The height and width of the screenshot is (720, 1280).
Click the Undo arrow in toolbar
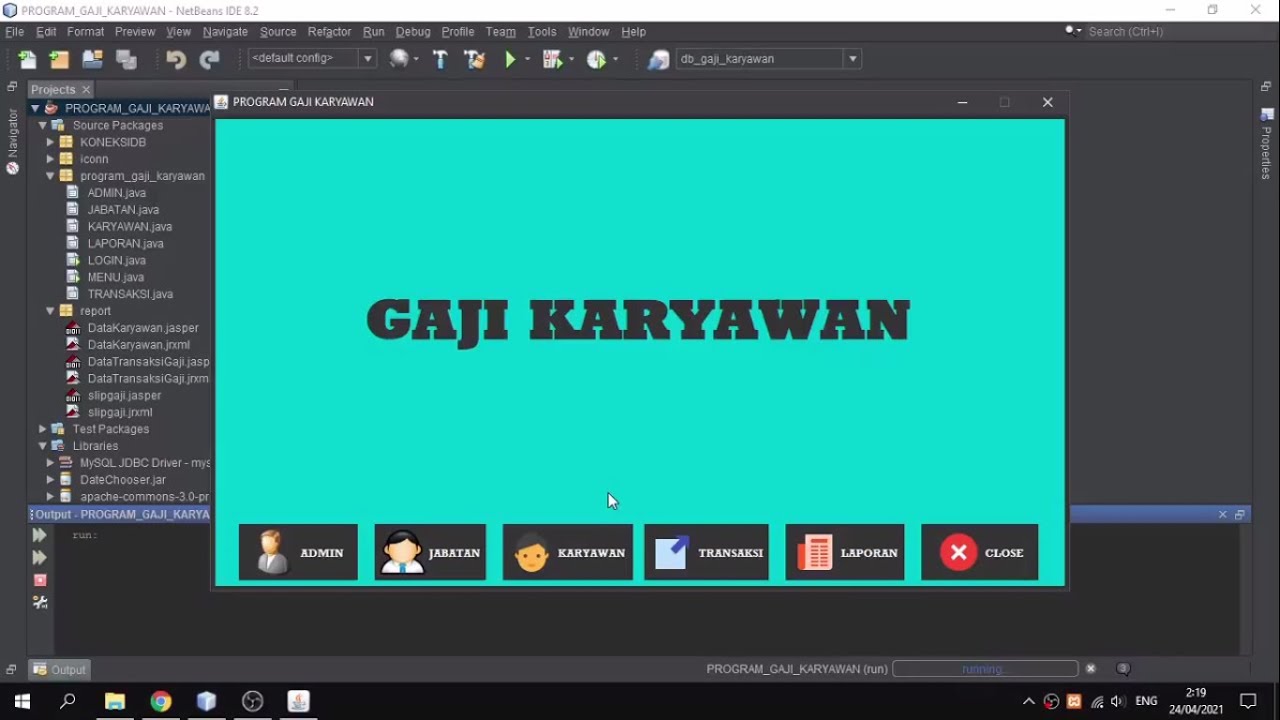176,59
